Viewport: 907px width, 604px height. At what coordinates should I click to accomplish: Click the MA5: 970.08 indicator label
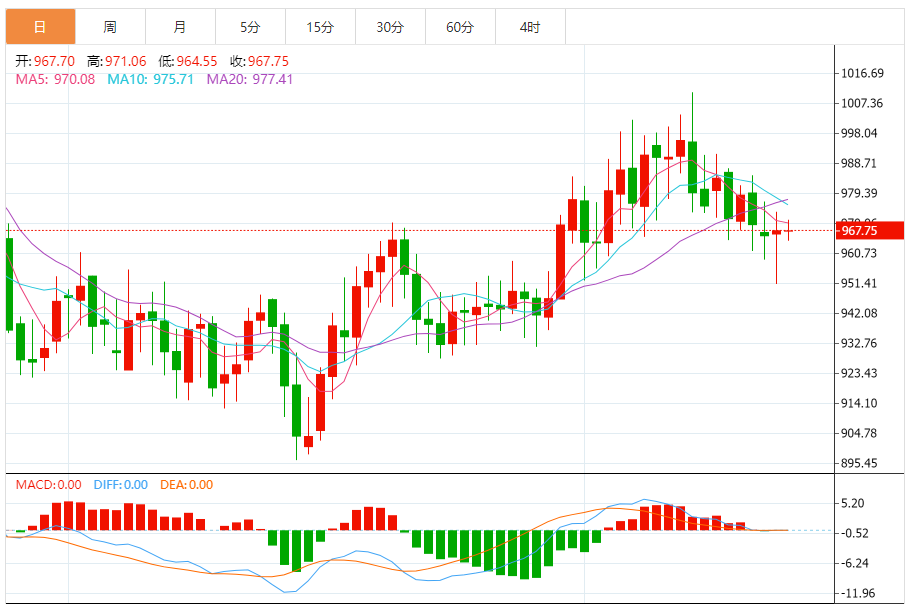coord(56,79)
